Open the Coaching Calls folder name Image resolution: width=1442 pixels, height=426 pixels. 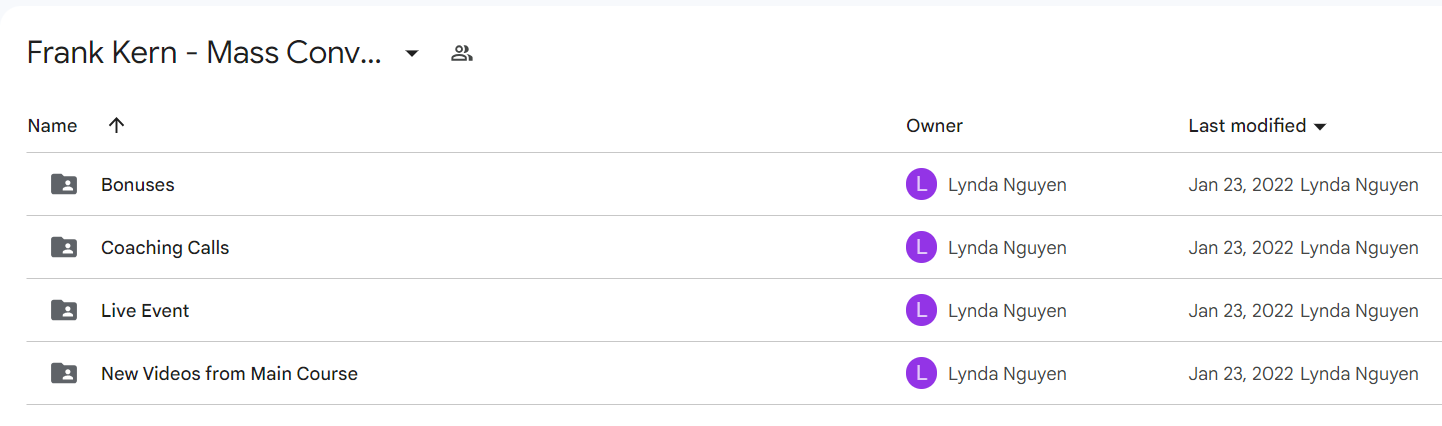click(165, 247)
